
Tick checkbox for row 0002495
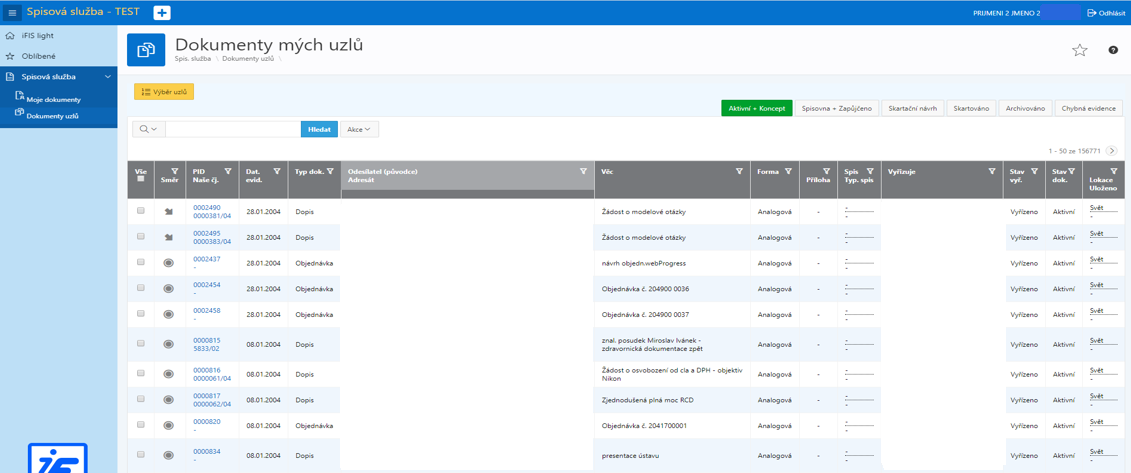(141, 236)
